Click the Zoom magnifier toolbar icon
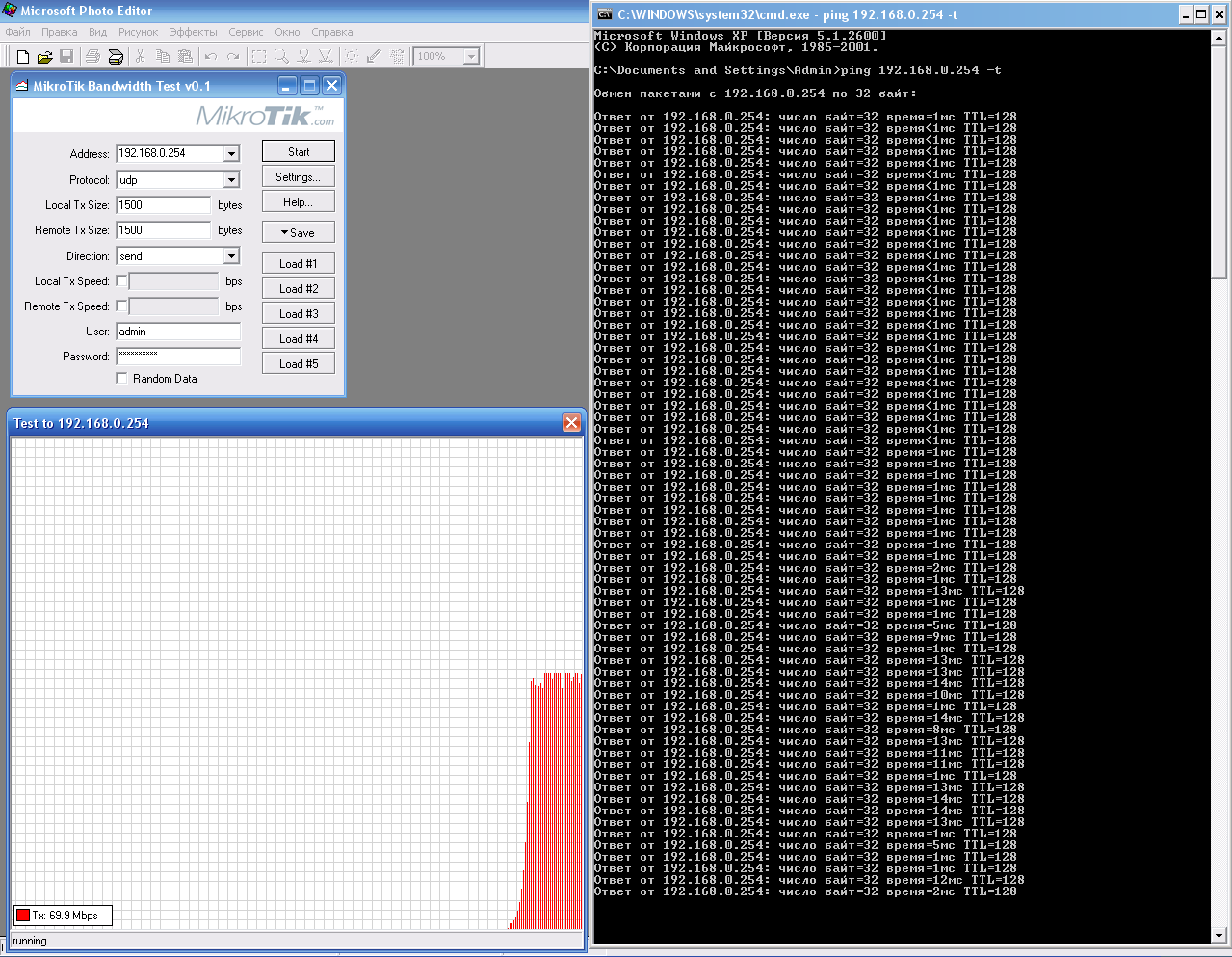The image size is (1232, 957). pos(281,57)
